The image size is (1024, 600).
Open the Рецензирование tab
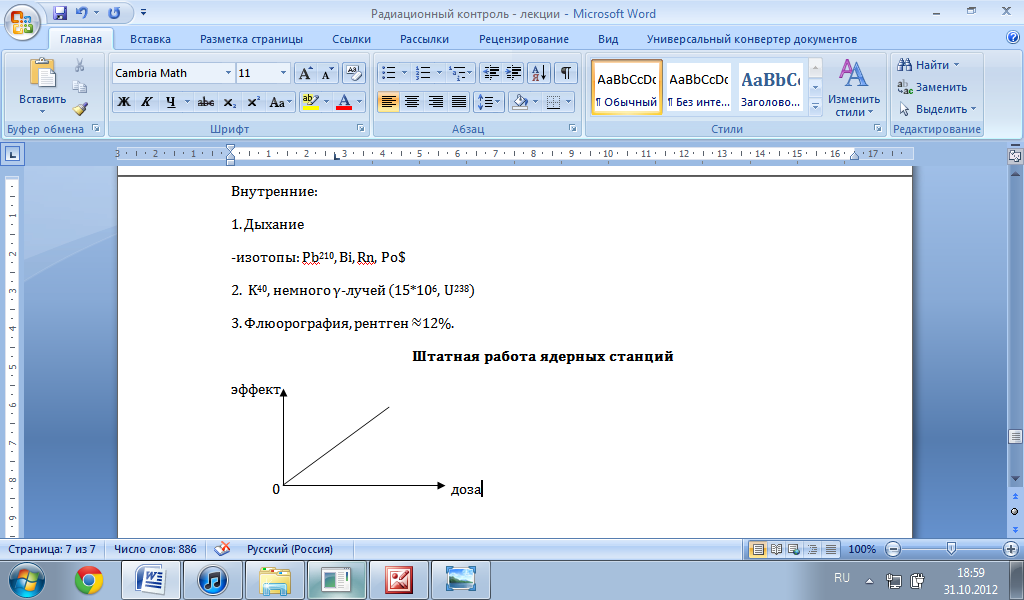[524, 39]
